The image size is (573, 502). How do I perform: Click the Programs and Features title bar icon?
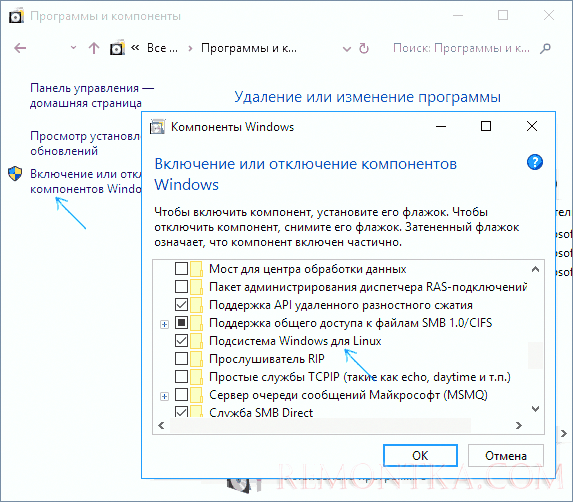(16, 16)
